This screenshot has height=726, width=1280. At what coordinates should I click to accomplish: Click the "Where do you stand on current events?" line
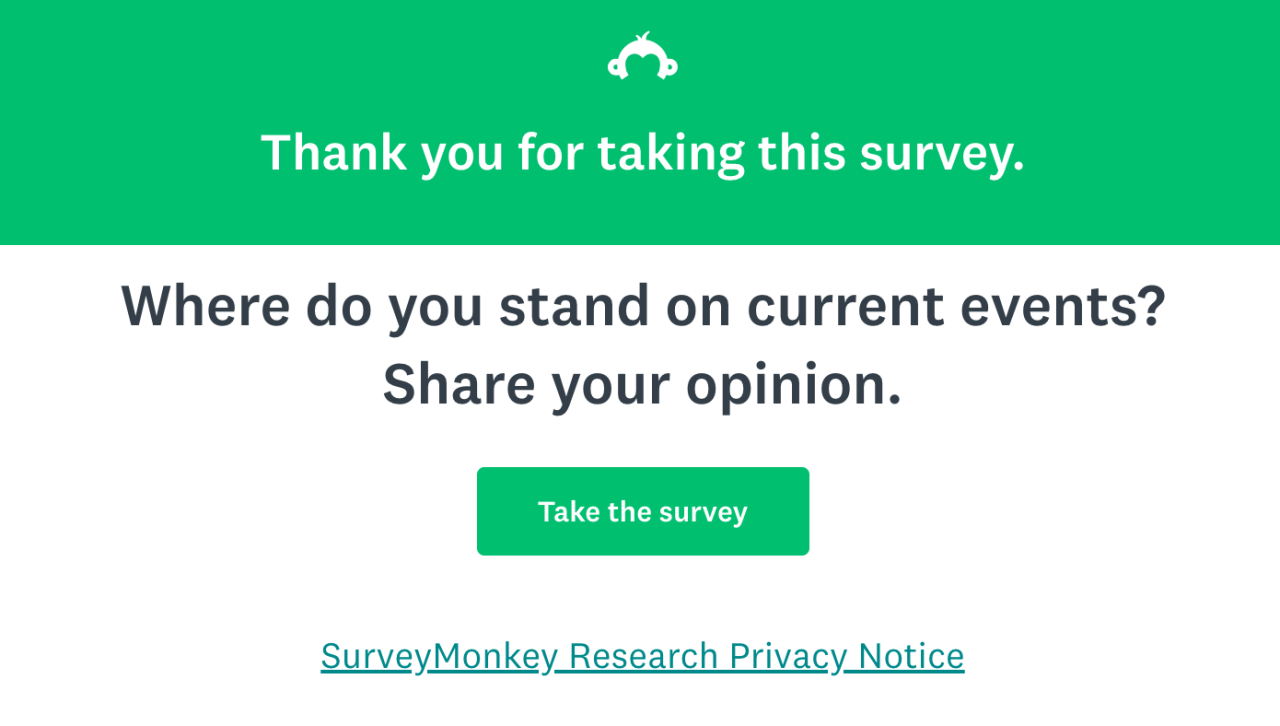click(x=642, y=306)
